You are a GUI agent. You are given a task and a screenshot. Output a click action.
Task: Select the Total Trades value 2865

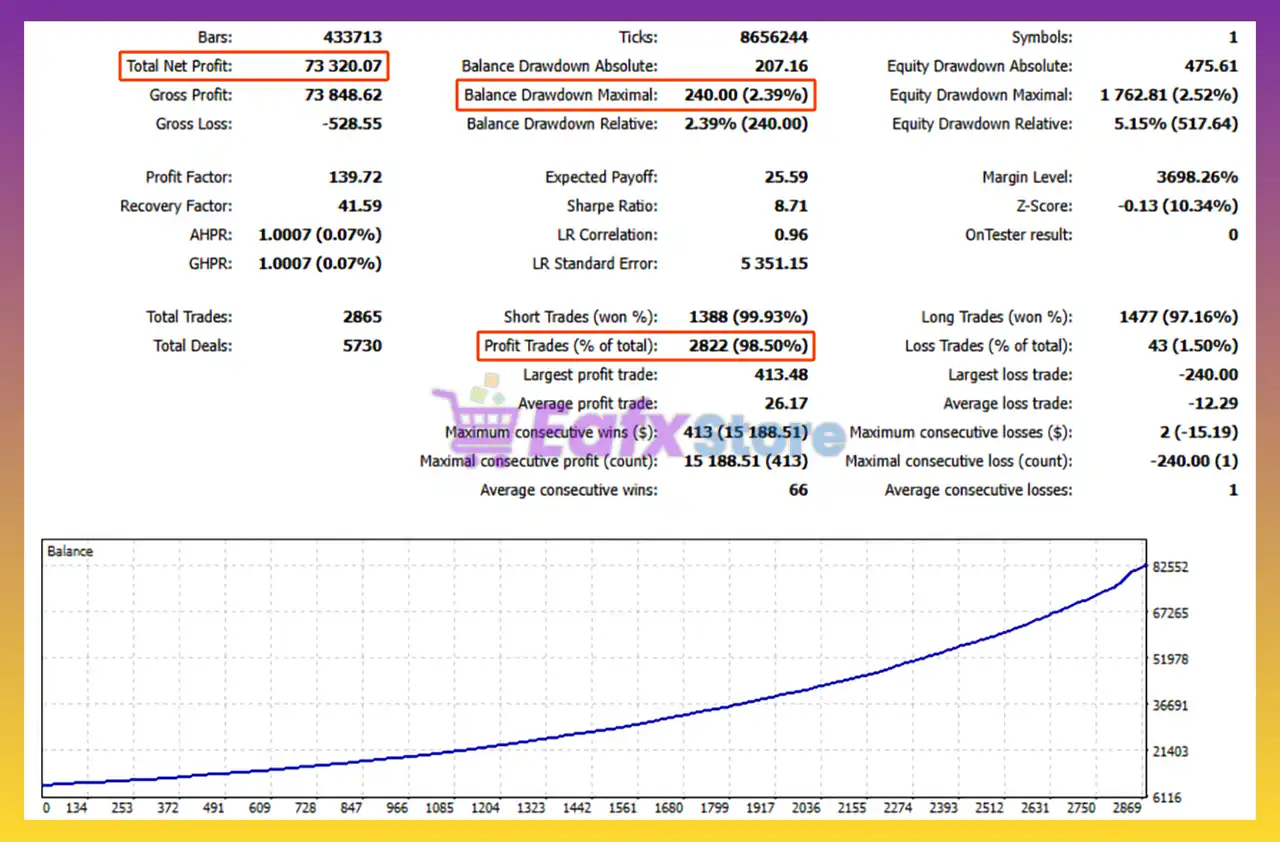[362, 317]
